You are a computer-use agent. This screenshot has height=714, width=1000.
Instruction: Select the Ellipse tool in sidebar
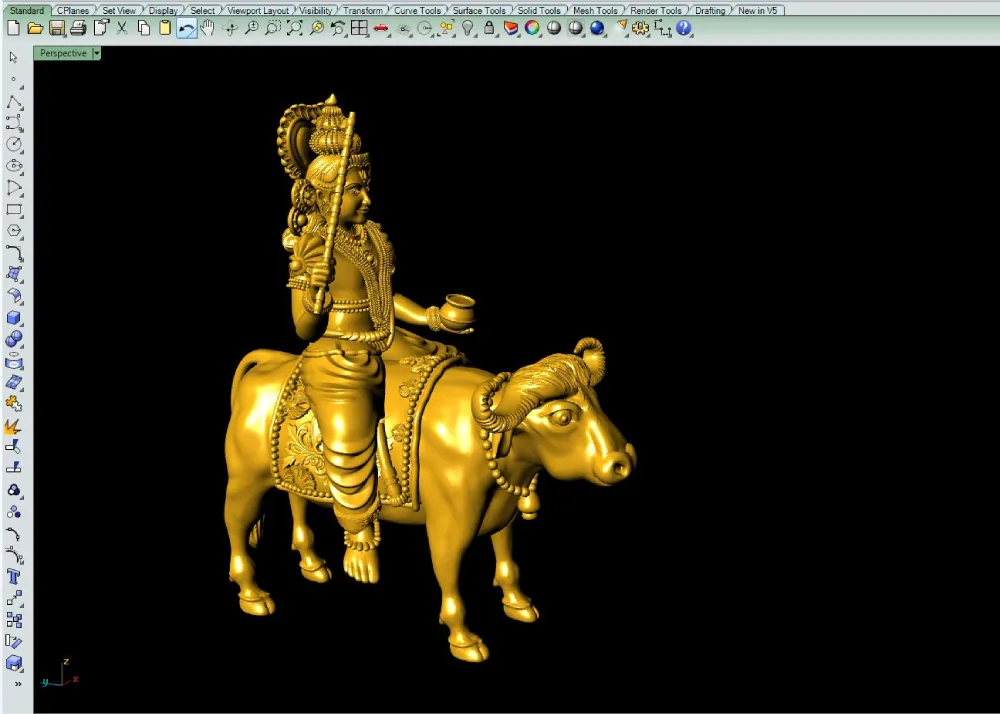[14, 166]
